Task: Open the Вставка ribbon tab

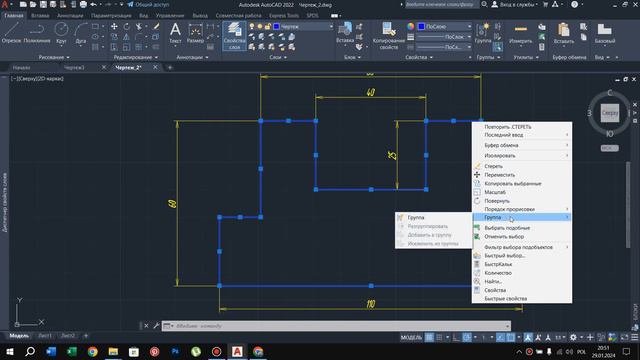Action: 40,16
